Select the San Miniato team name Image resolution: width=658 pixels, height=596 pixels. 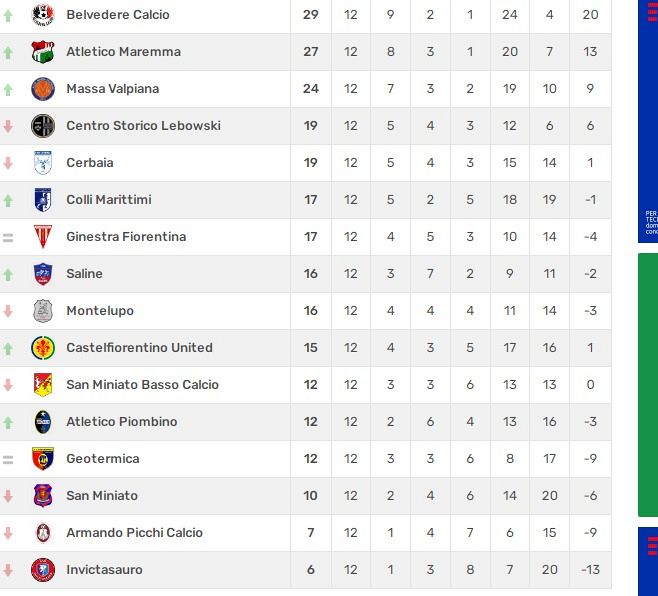102,496
